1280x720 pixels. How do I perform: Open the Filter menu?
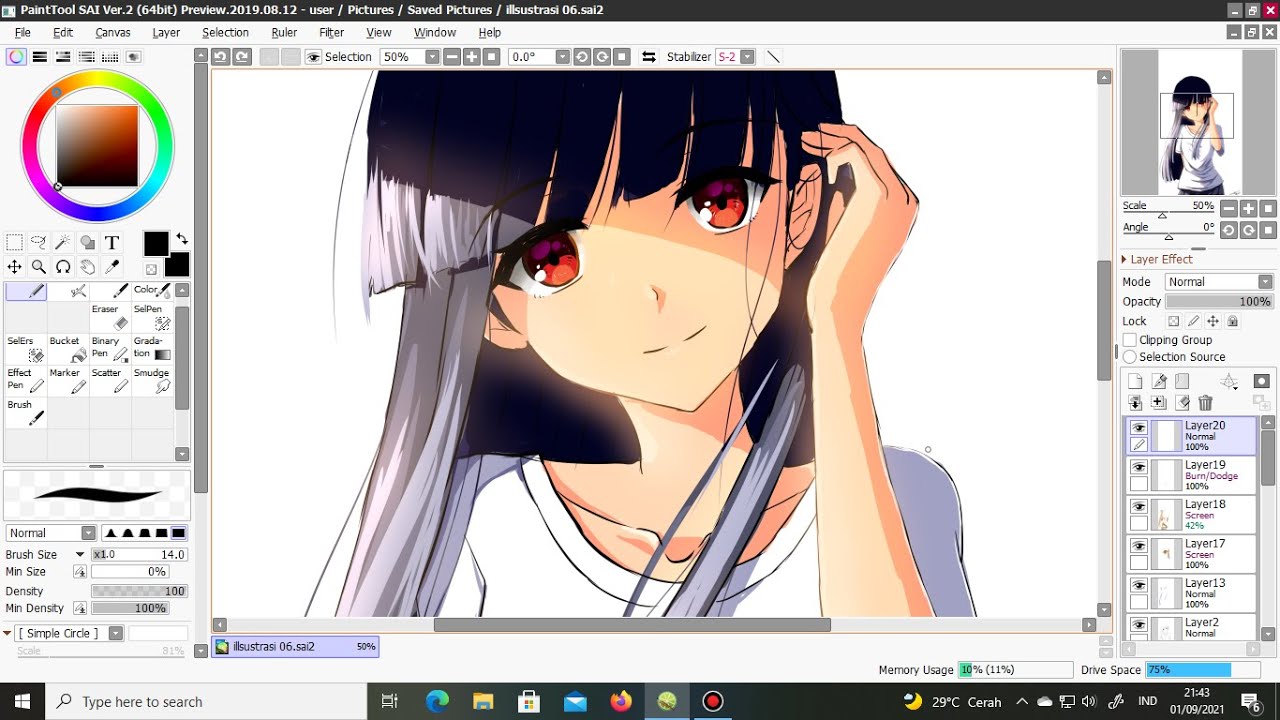coord(332,32)
